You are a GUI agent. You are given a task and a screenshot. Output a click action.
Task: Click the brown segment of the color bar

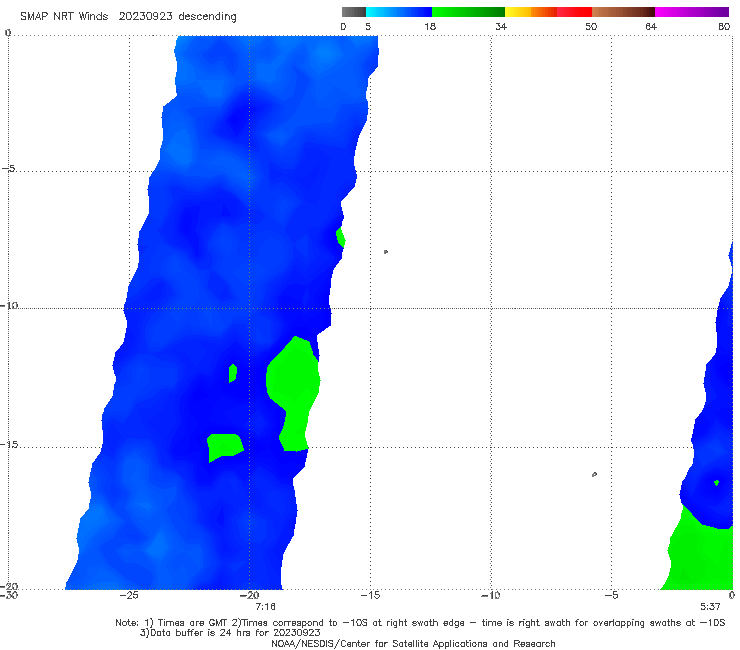pos(623,12)
